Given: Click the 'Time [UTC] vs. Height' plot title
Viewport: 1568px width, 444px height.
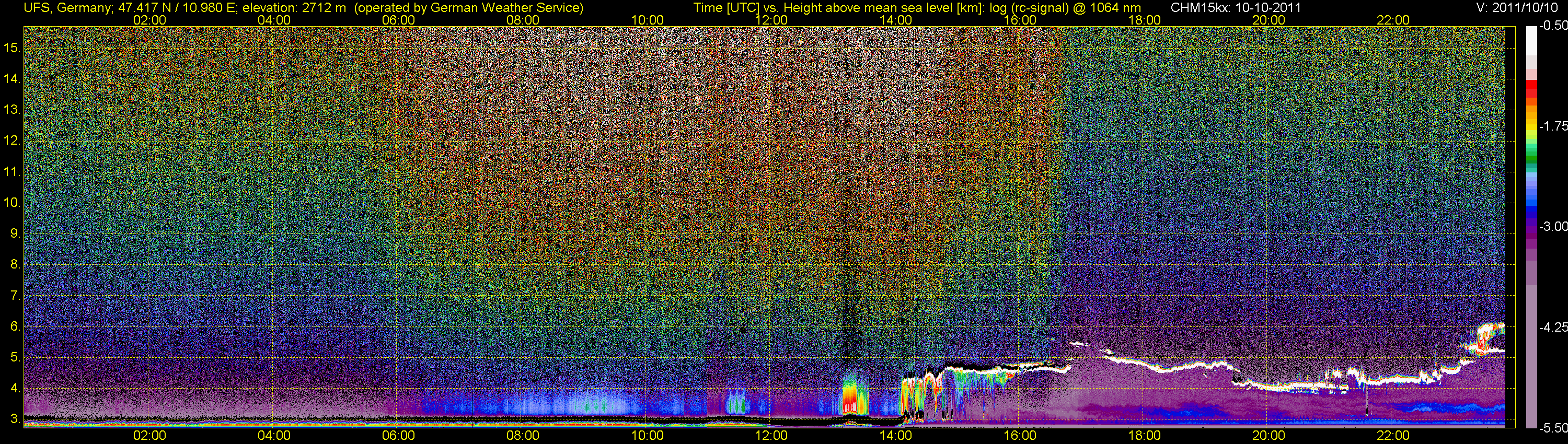Looking at the screenshot, I should [917, 8].
